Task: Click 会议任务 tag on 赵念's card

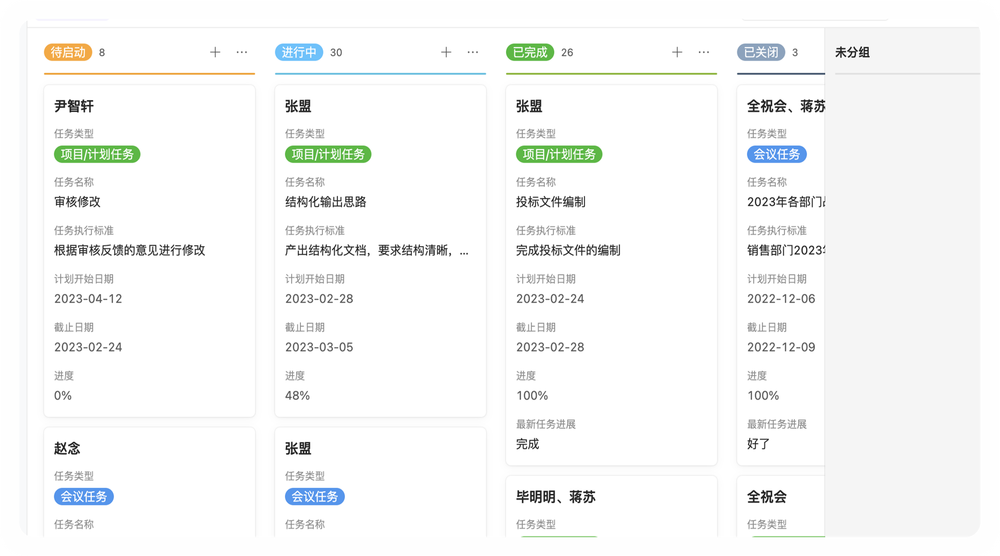Action: (x=84, y=496)
